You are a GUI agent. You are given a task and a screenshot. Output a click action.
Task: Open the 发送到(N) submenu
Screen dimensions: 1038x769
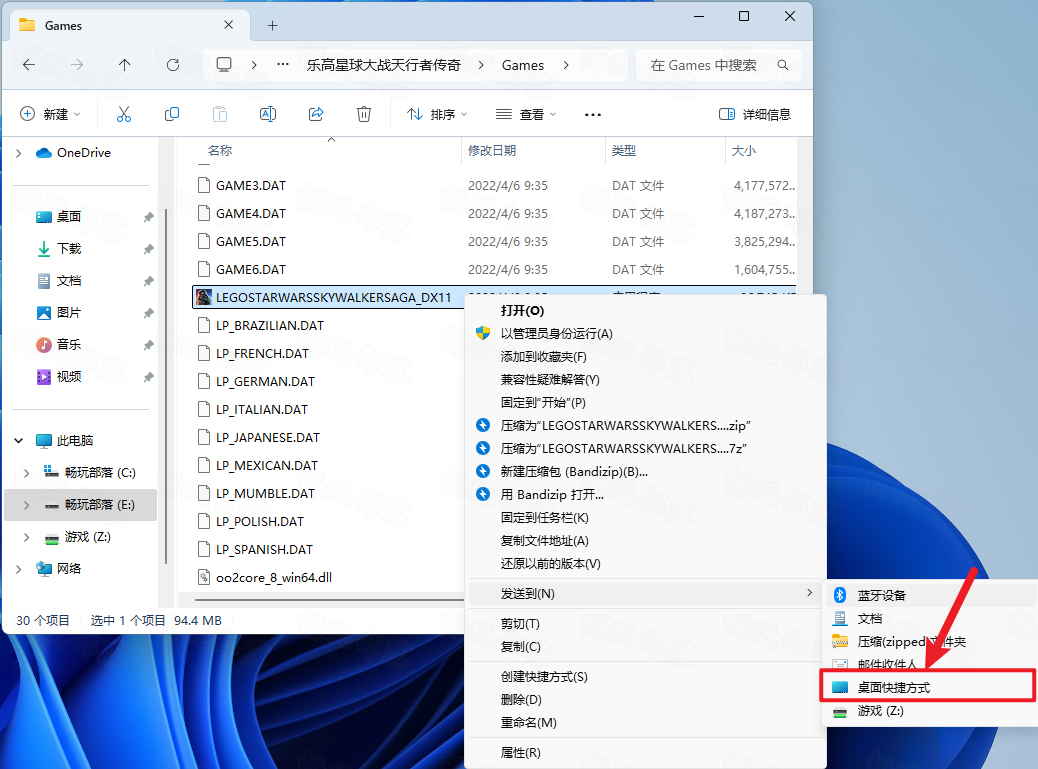click(645, 594)
